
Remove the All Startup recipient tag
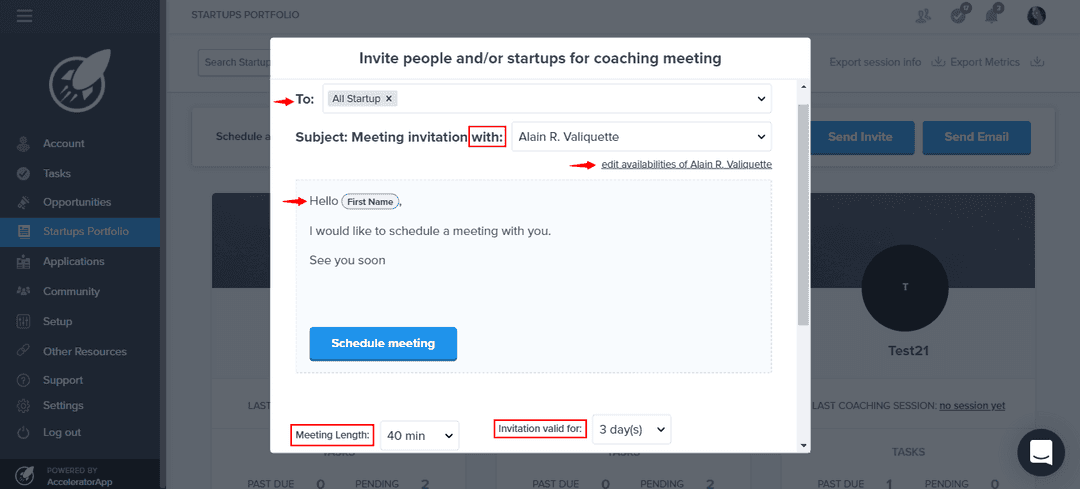[390, 99]
